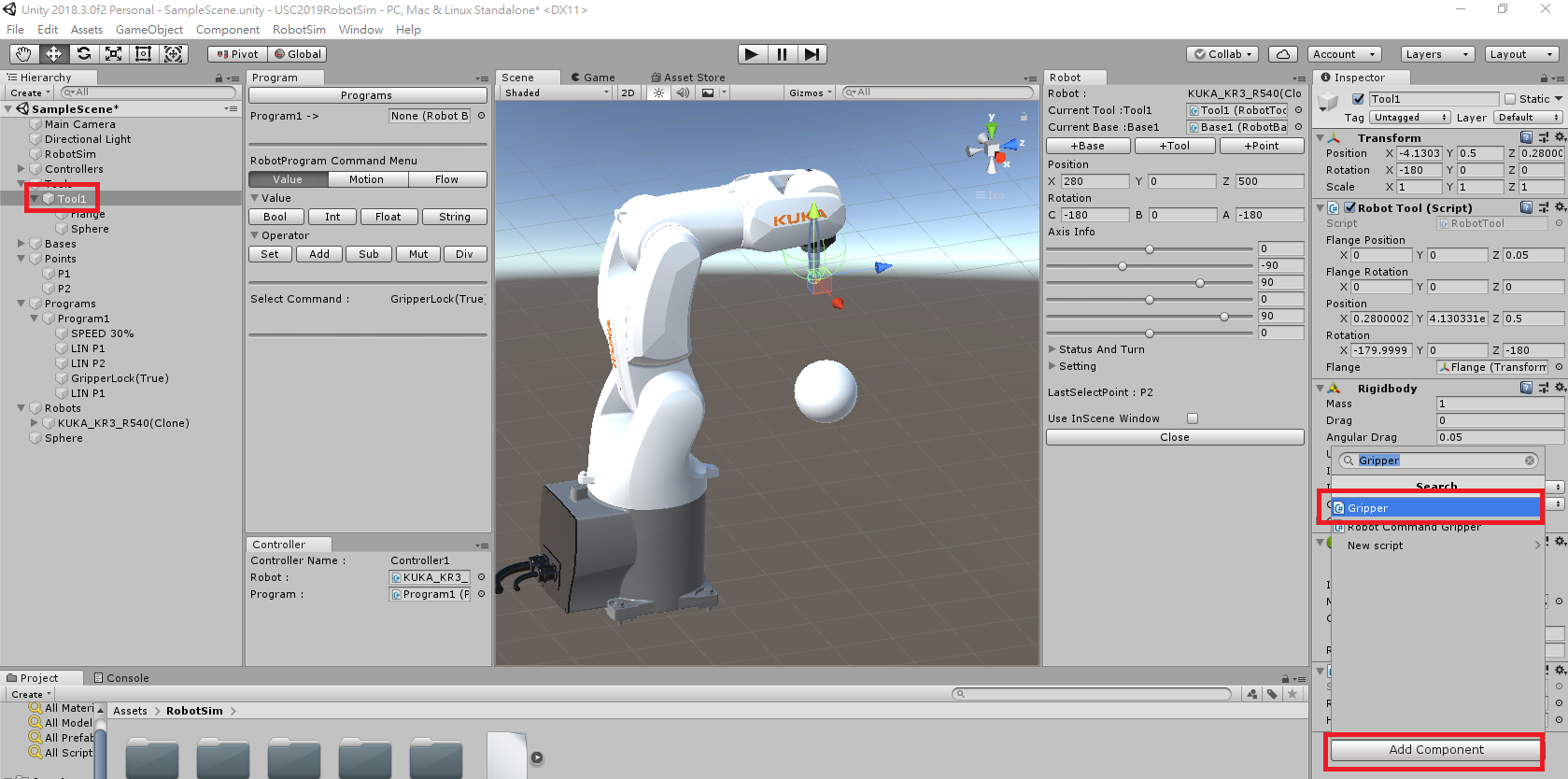Toggle scene lighting icon

click(x=658, y=92)
